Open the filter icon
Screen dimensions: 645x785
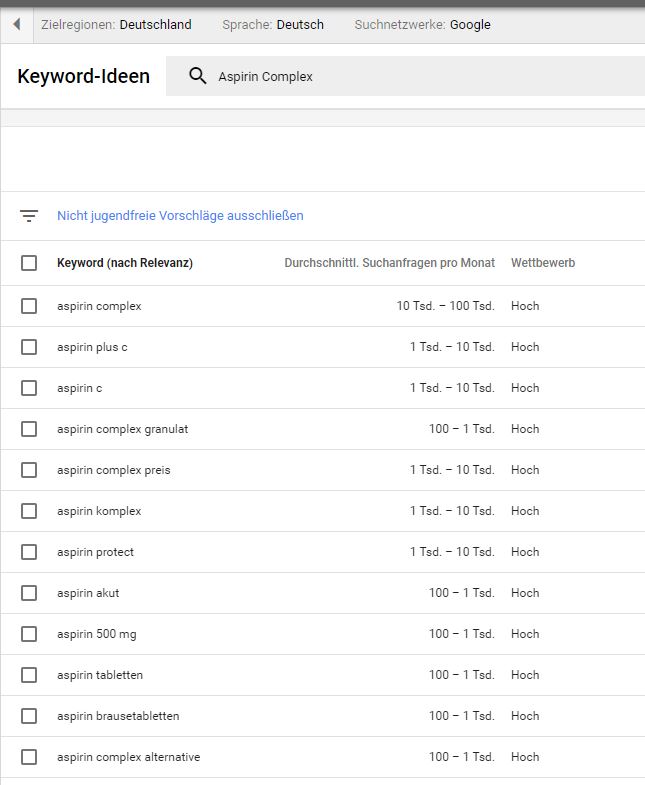(29, 216)
